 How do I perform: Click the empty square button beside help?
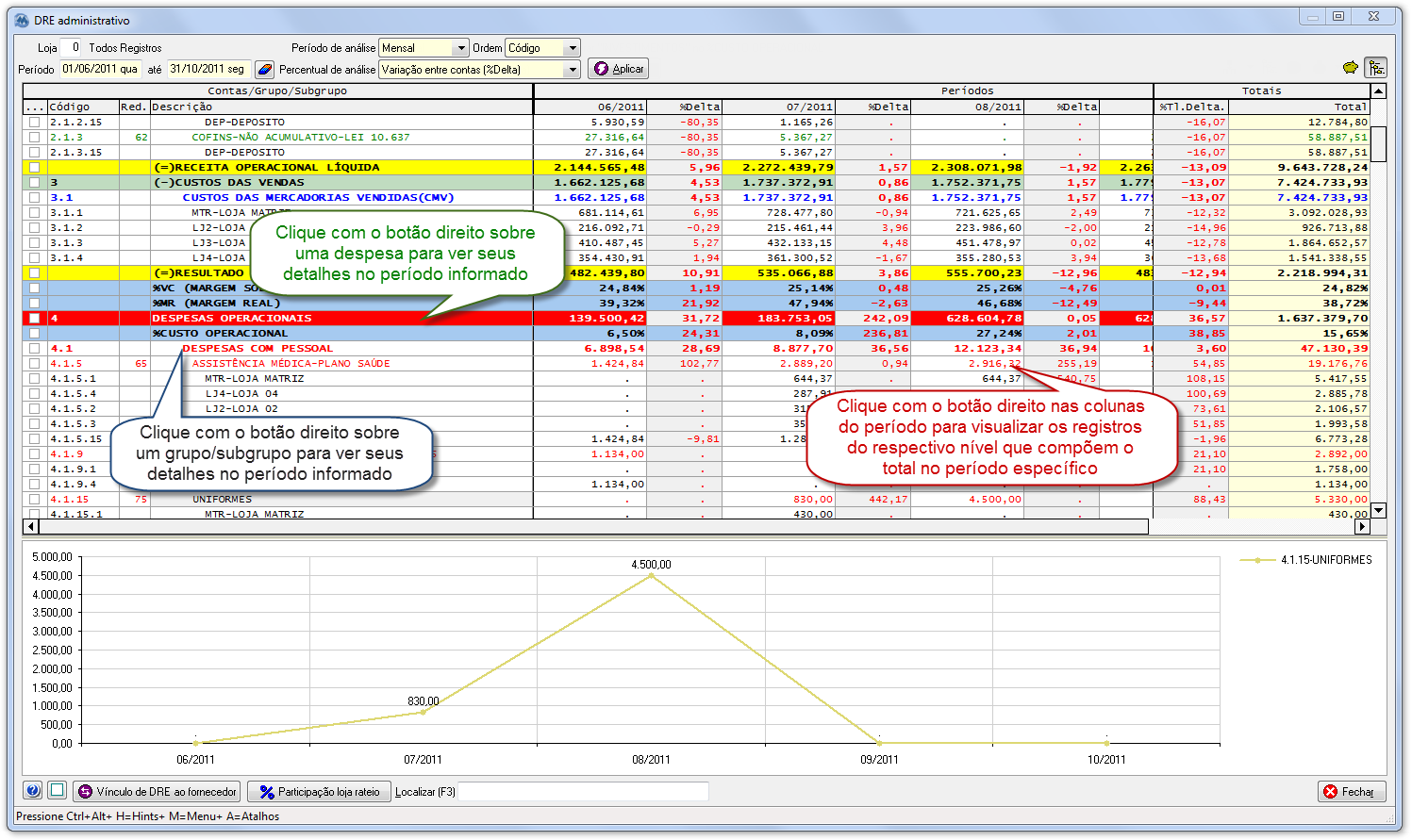pyautogui.click(x=58, y=791)
